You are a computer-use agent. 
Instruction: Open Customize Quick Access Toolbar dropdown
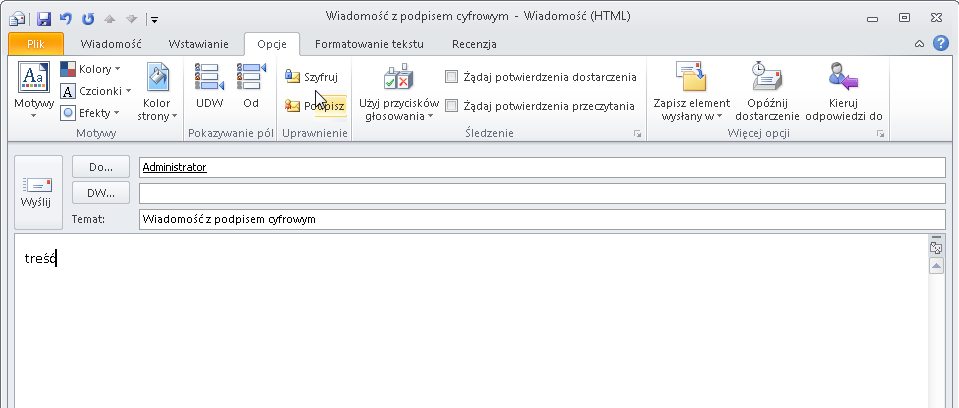coord(154,20)
